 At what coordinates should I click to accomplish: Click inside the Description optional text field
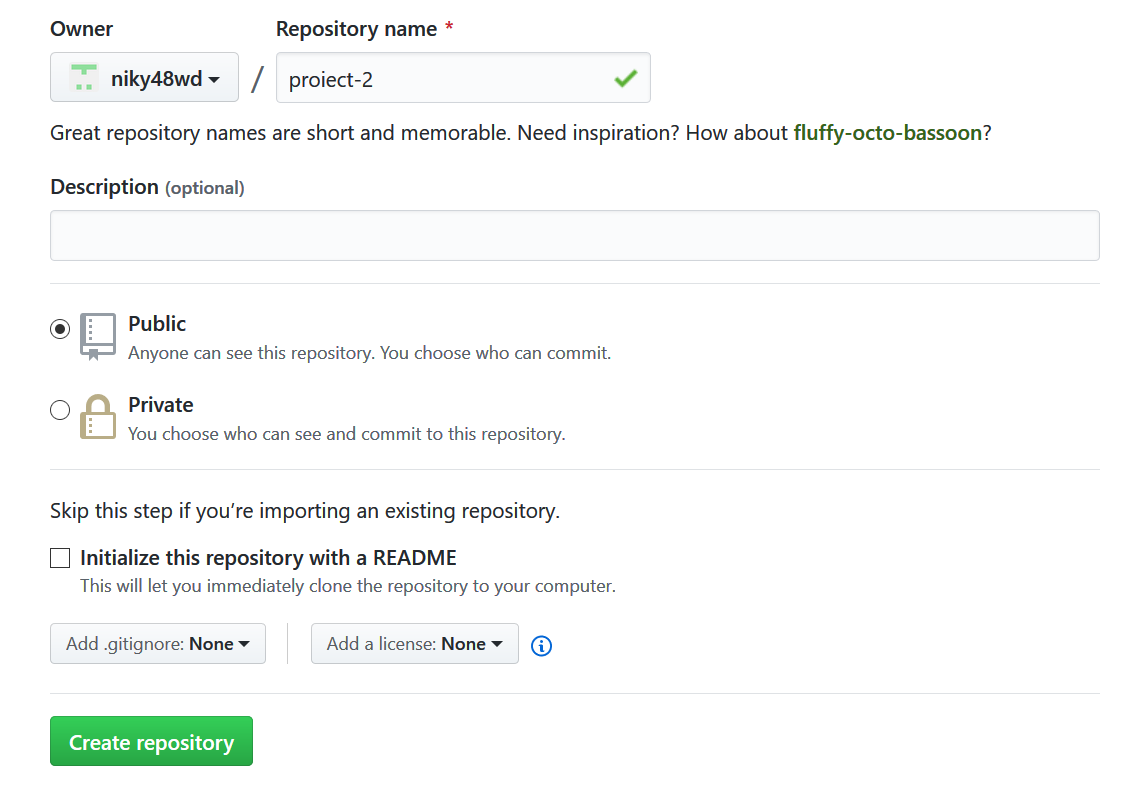tap(574, 235)
